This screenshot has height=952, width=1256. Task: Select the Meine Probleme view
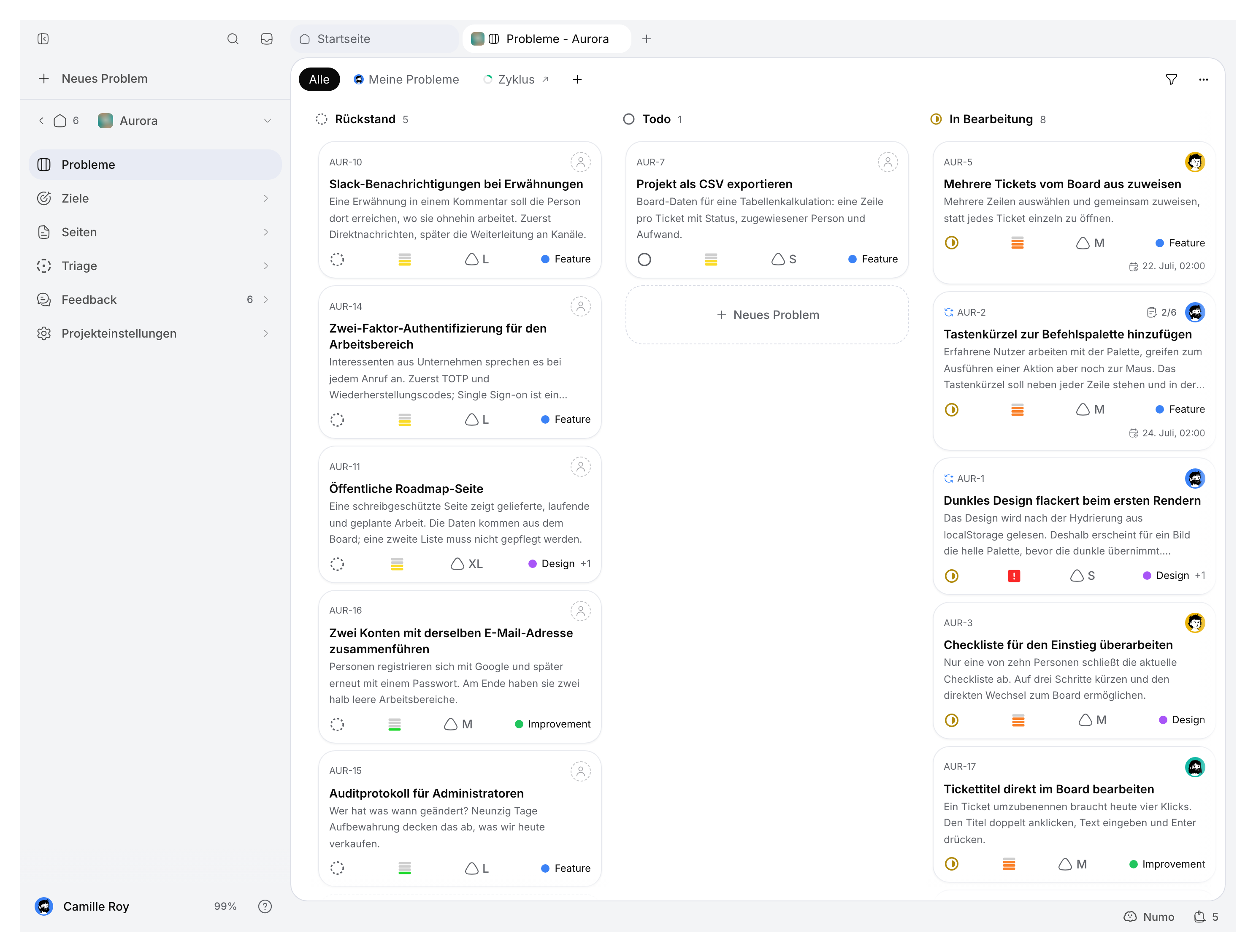(x=406, y=79)
